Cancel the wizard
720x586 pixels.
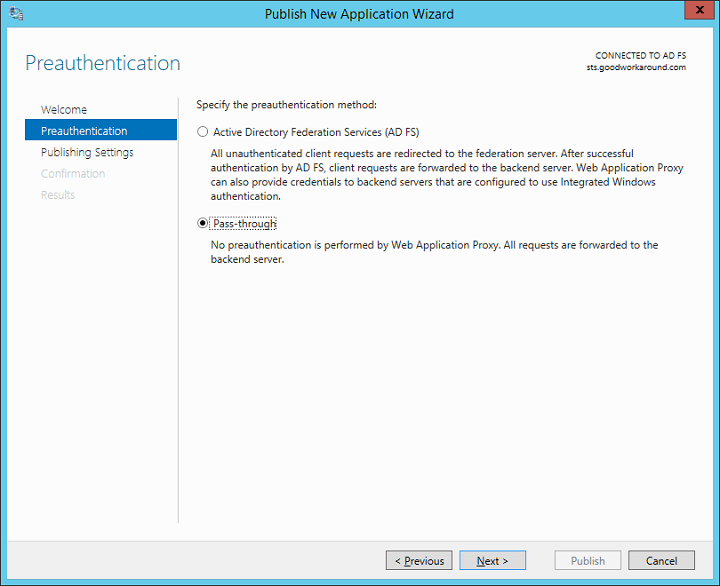(661, 561)
